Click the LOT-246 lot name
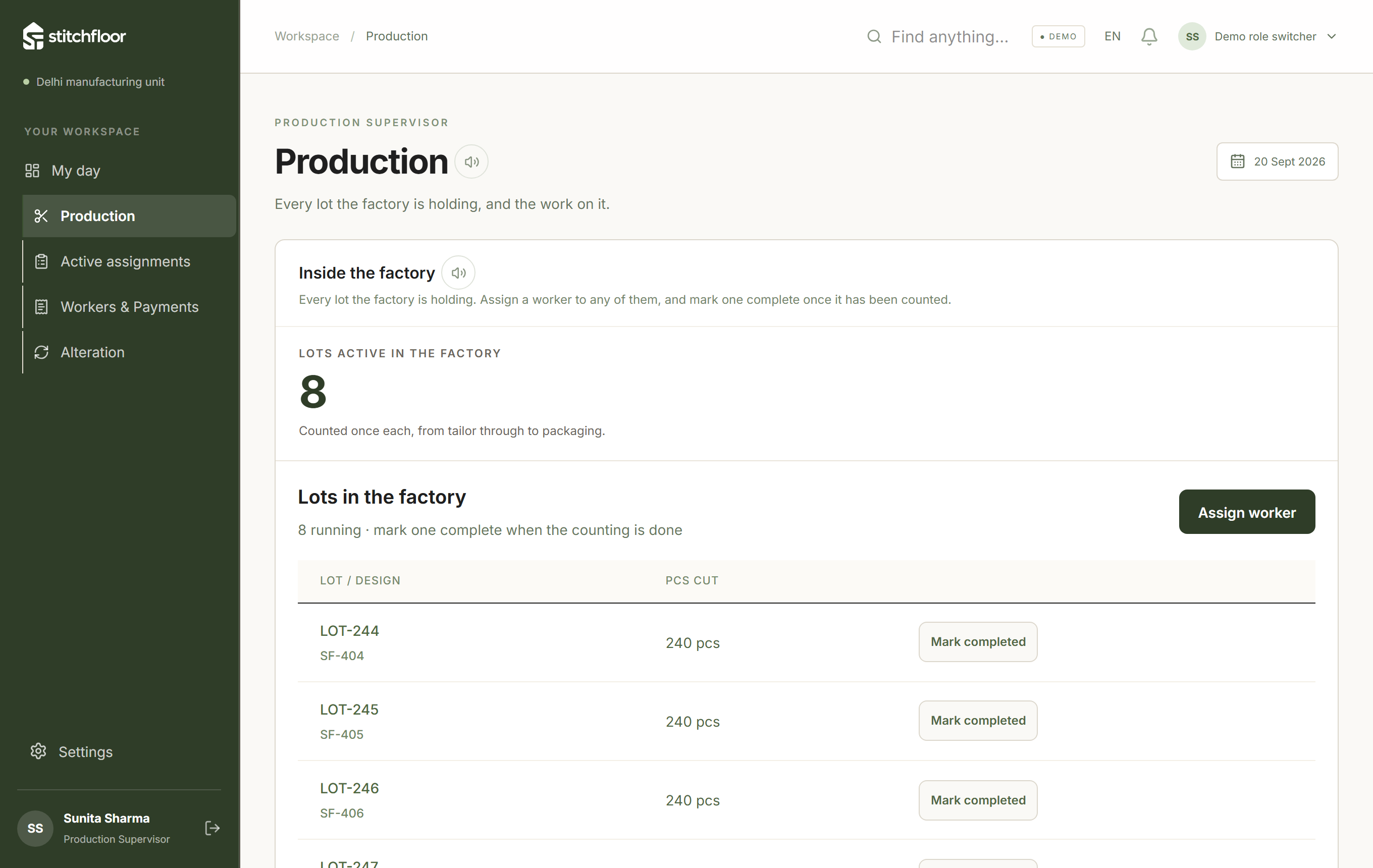 click(349, 788)
